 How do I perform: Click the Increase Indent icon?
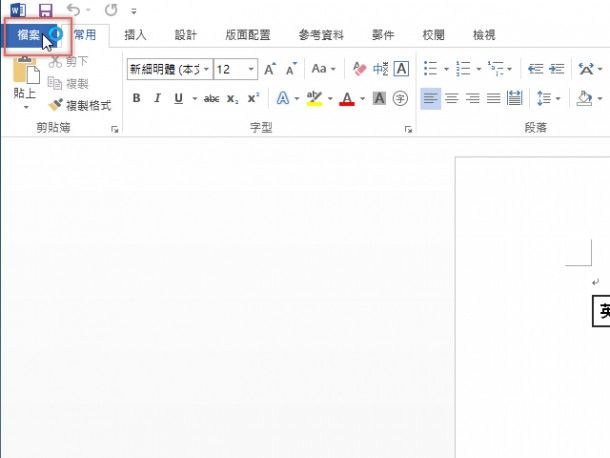pyautogui.click(x=557, y=69)
